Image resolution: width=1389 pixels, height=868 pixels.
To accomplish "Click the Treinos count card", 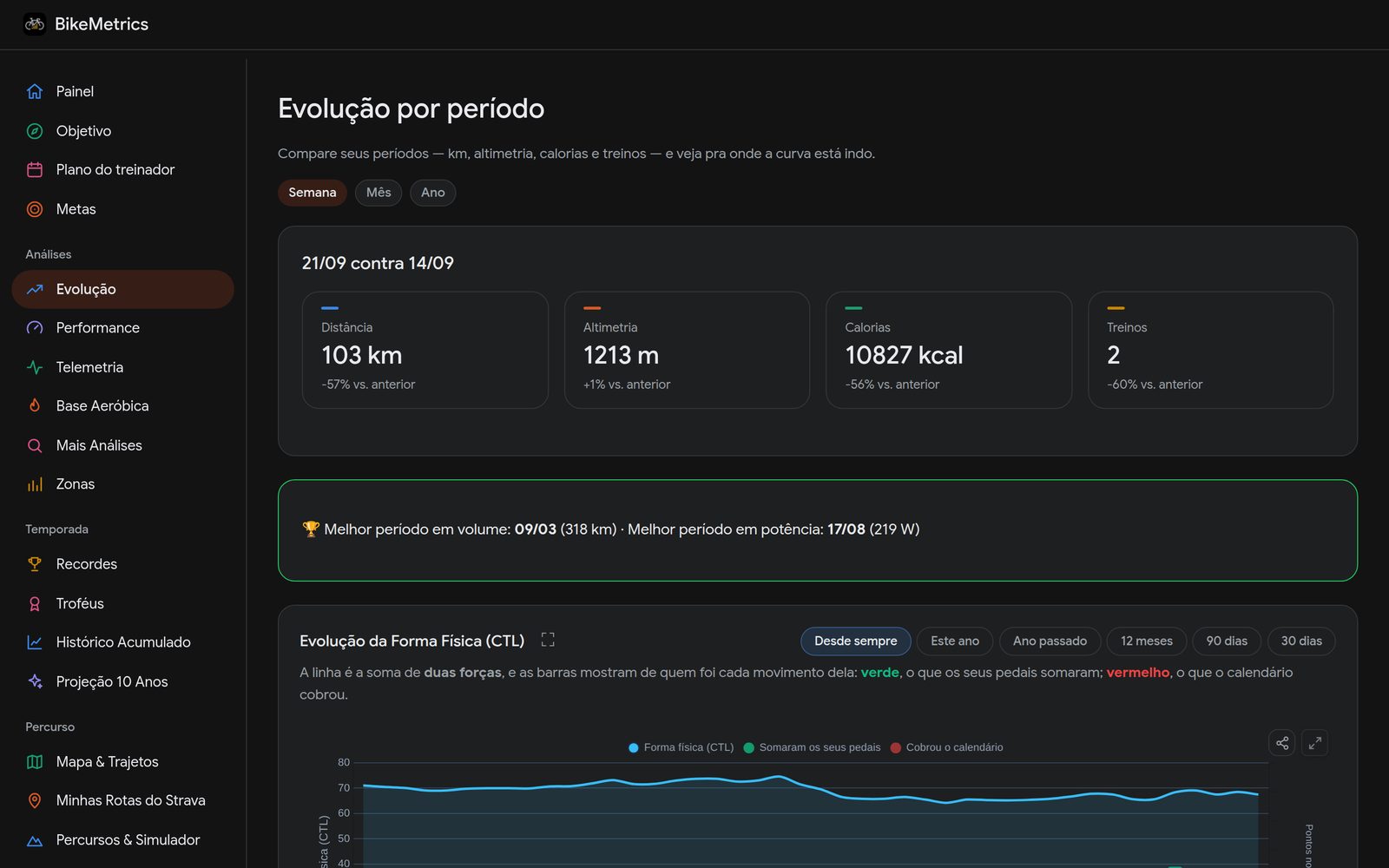I will [x=1210, y=350].
